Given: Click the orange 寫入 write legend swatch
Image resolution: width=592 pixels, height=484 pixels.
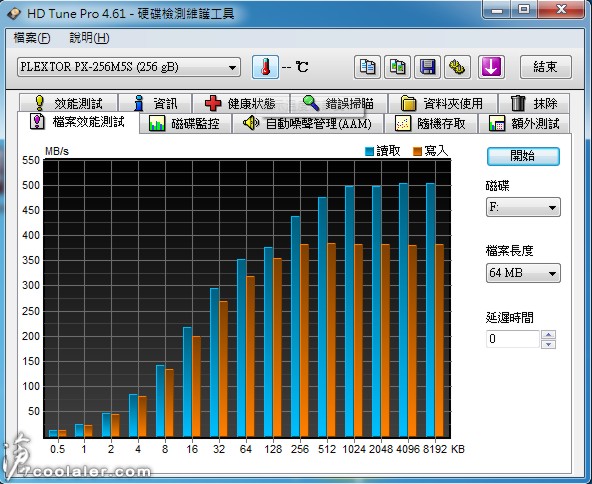Looking at the screenshot, I should pyautogui.click(x=417, y=151).
